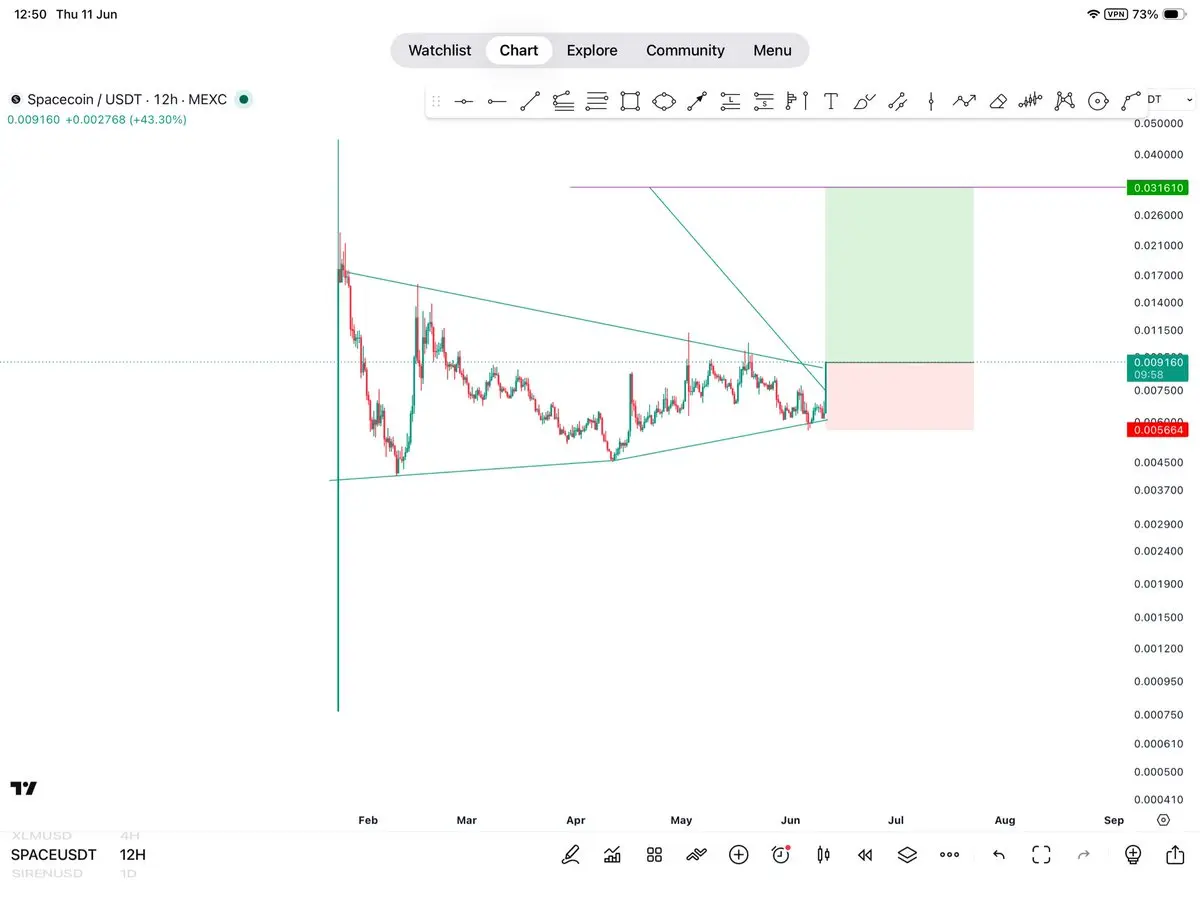Select the price range measure tool
This screenshot has width=1200, height=900.
click(x=898, y=101)
